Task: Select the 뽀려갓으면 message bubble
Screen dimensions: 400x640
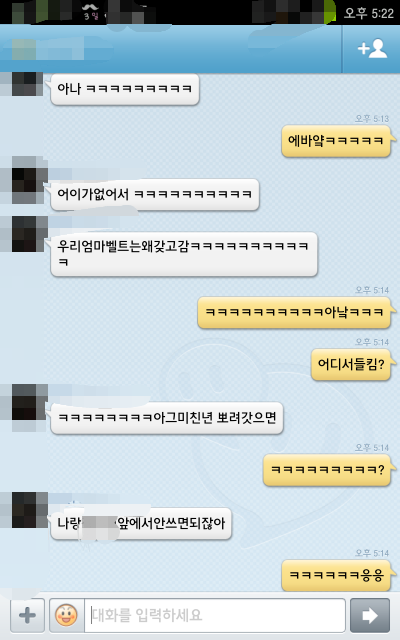Action: [167, 418]
